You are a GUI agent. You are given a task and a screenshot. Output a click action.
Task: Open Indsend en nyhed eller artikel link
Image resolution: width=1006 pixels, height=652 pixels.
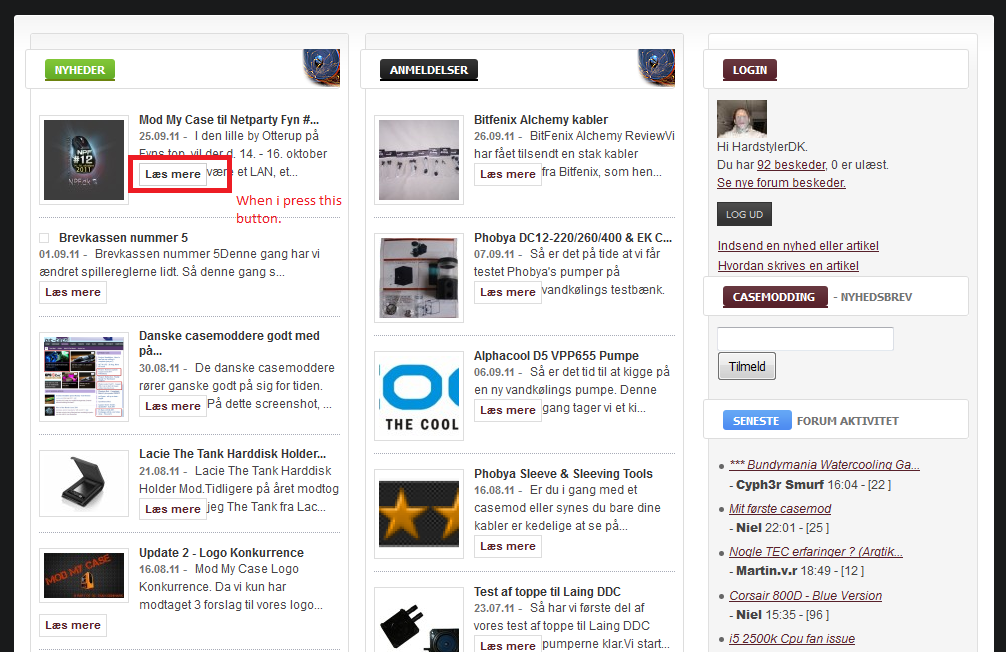click(798, 246)
